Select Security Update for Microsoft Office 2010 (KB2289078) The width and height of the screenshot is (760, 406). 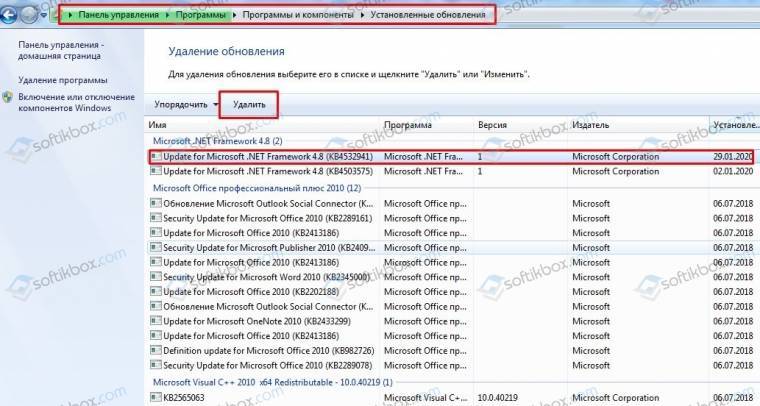pos(268,365)
